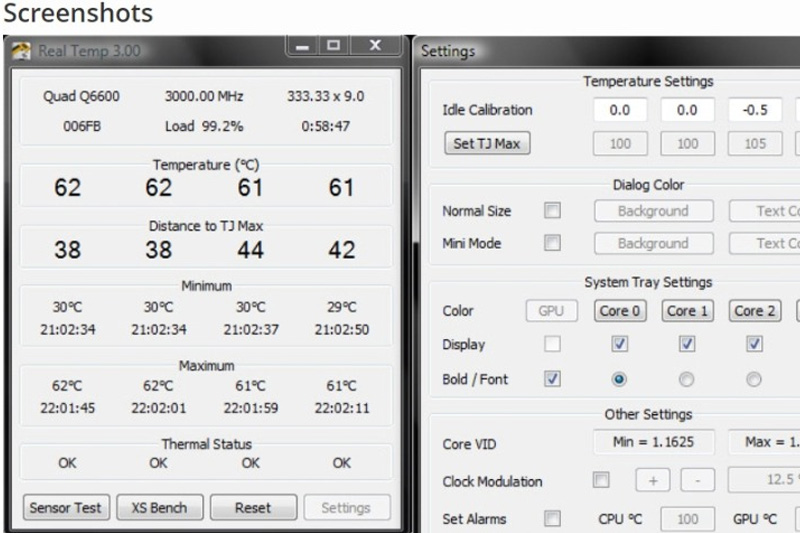Select the Font radio button under Core 2
This screenshot has width=800, height=533.
[x=754, y=379]
